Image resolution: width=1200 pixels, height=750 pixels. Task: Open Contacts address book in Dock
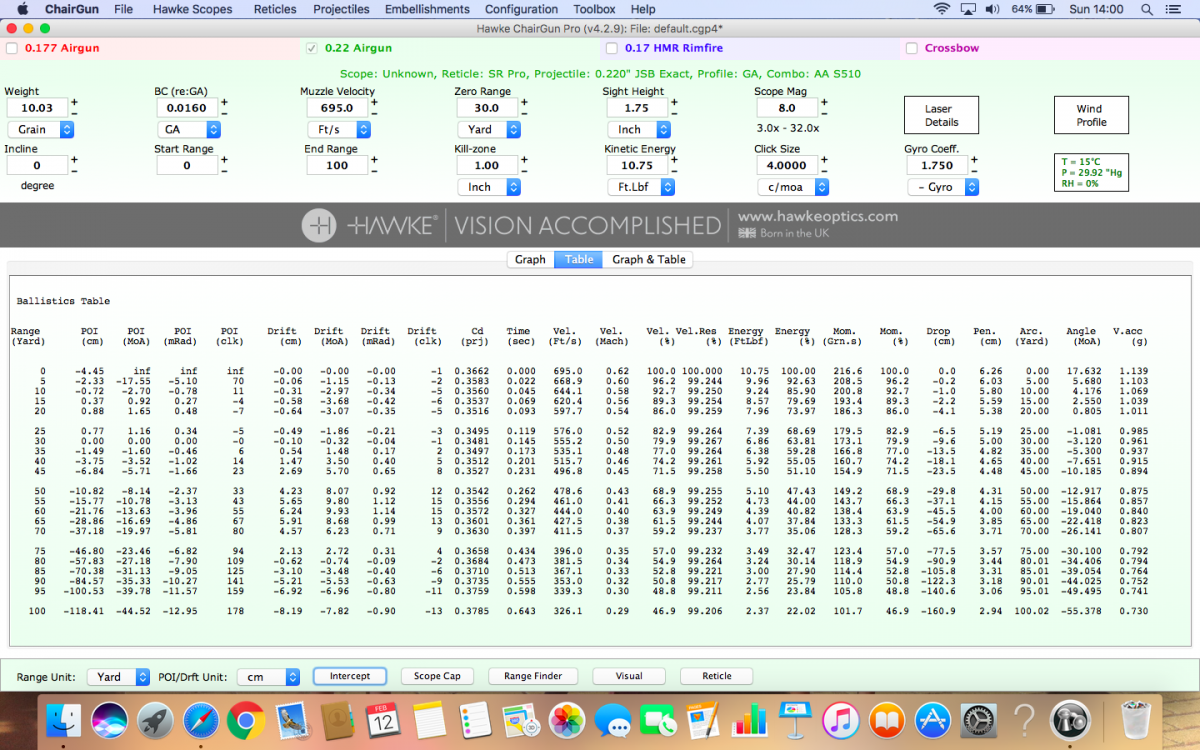[338, 719]
